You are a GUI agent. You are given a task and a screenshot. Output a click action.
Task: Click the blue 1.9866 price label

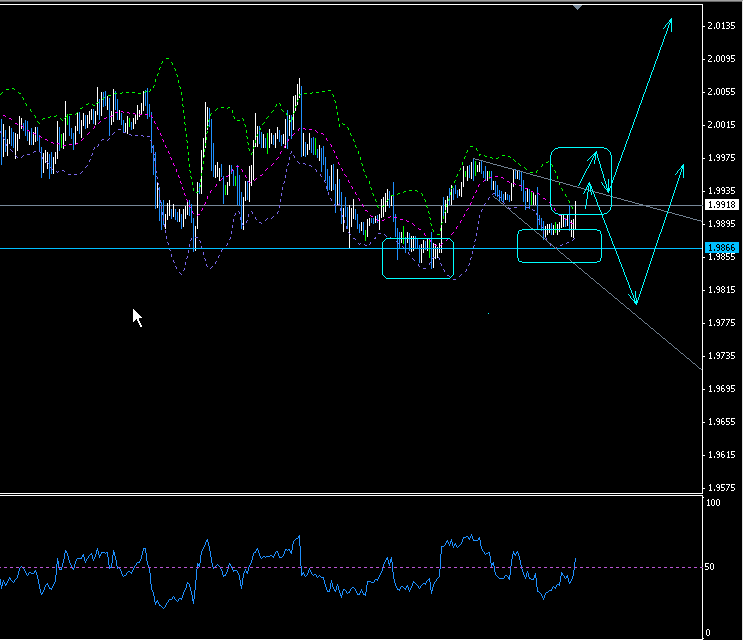pyautogui.click(x=721, y=248)
